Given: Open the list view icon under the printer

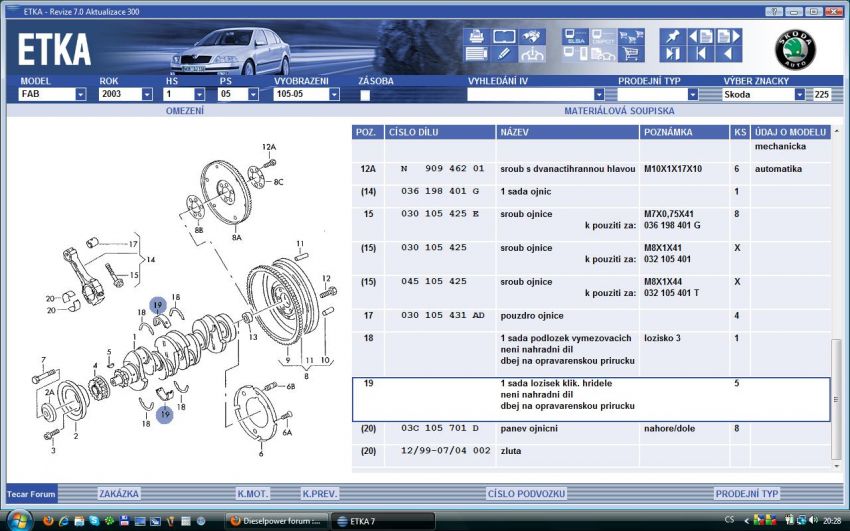Looking at the screenshot, I should 476,54.
